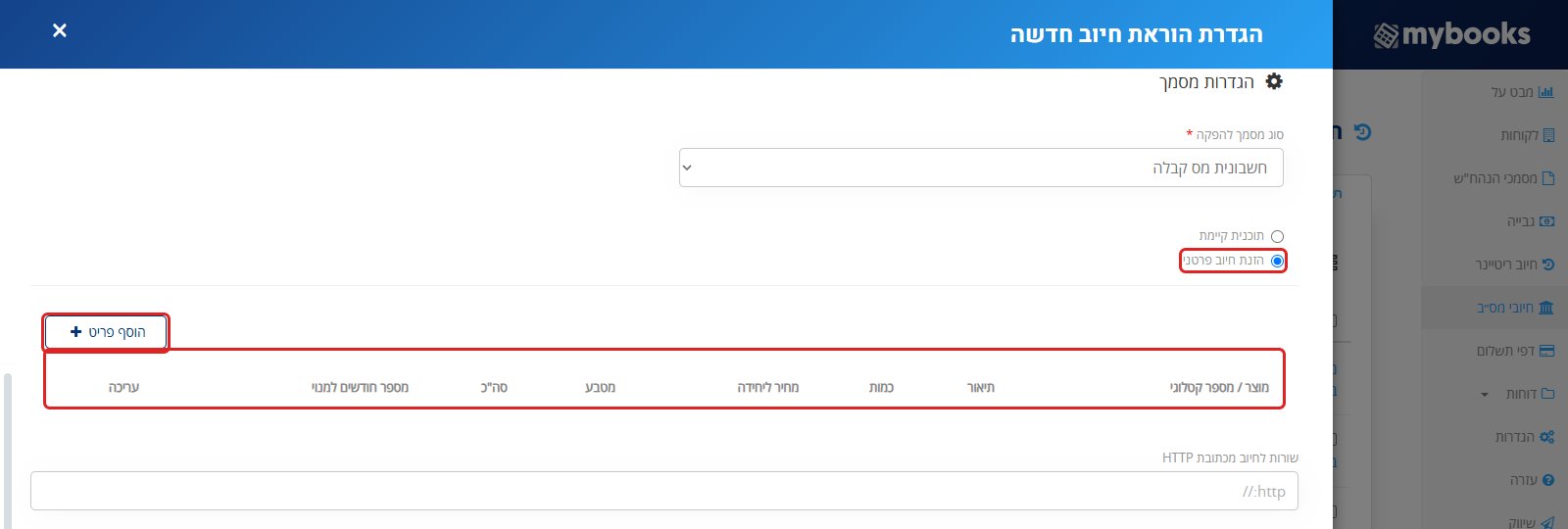Click the כמות column header
Screen dimensions: 1568x529
(x=881, y=388)
